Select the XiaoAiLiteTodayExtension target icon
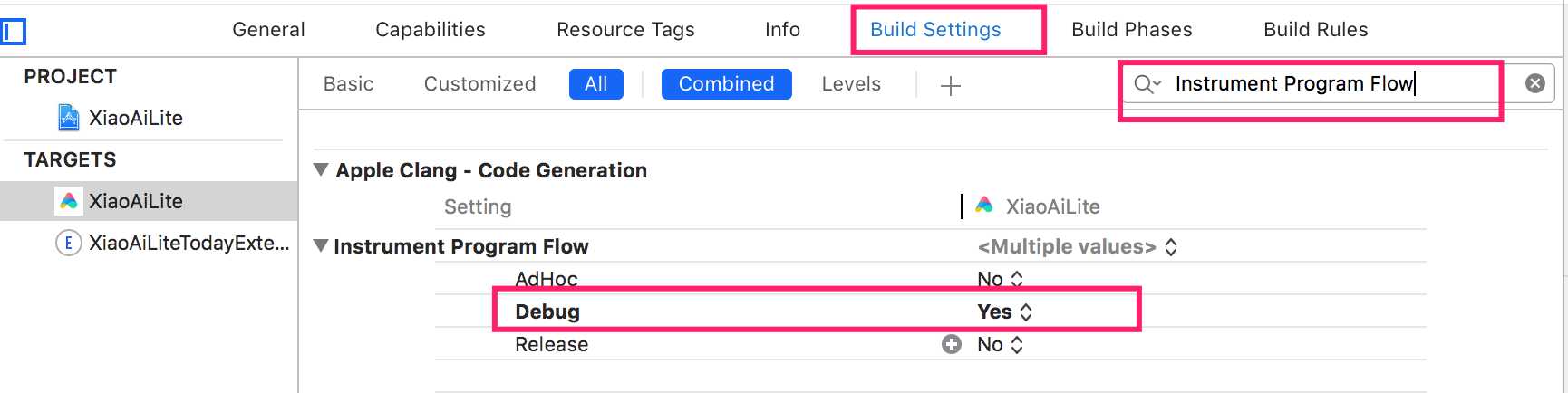Image resolution: width=1568 pixels, height=393 pixels. click(69, 243)
